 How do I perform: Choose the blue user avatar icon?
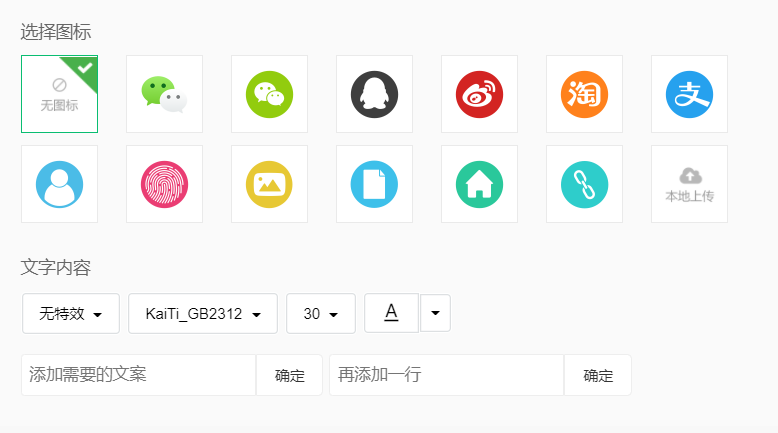60,184
